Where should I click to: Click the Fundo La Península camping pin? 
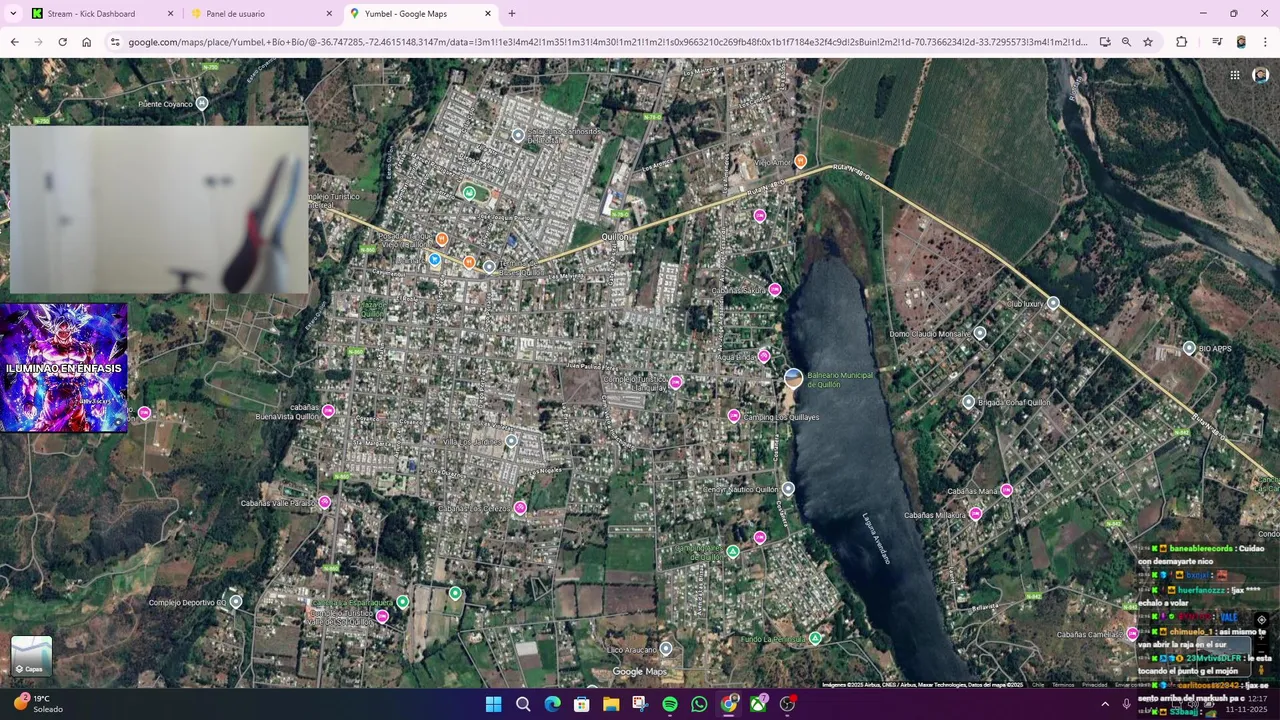(815, 638)
